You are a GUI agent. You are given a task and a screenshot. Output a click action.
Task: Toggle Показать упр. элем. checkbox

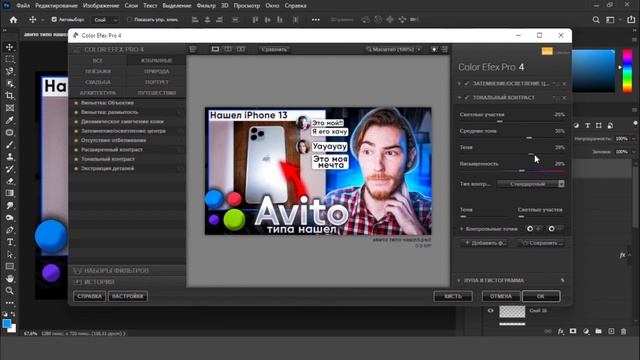tap(129, 20)
